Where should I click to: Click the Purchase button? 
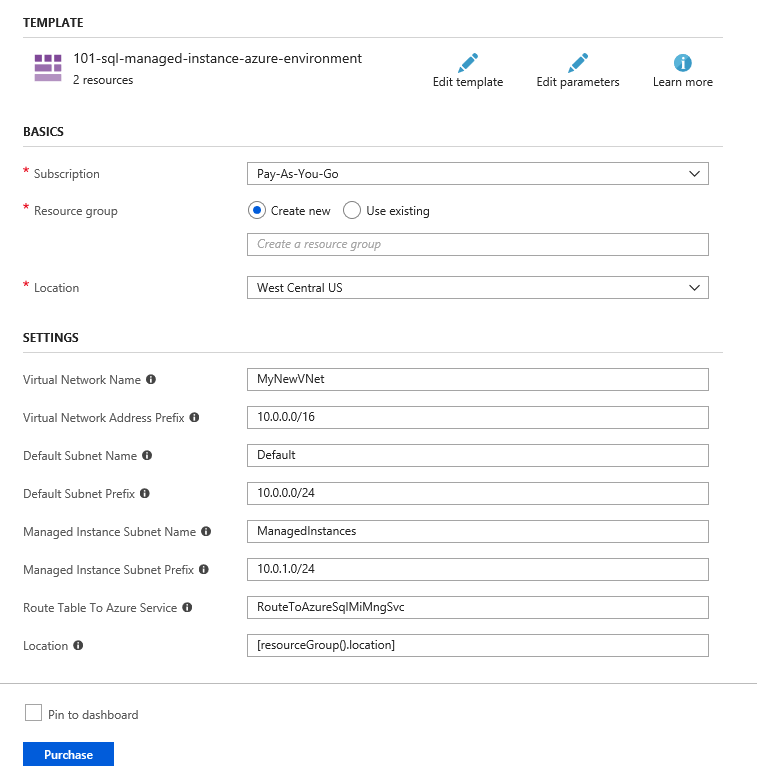tap(68, 754)
